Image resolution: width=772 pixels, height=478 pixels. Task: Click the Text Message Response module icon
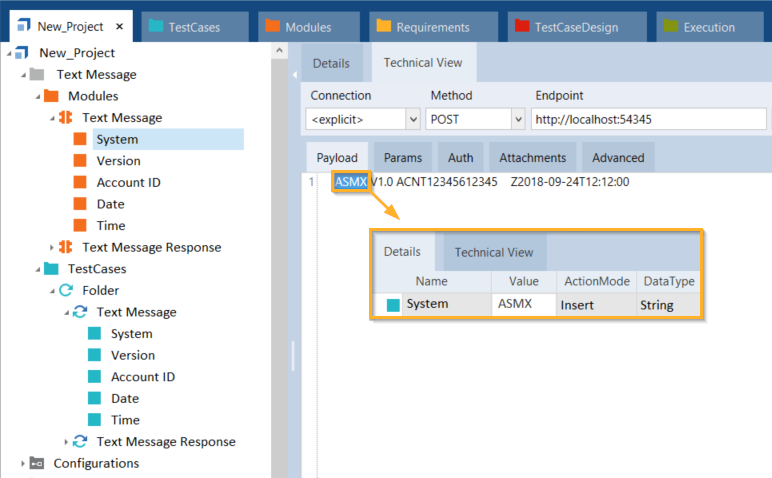pyautogui.click(x=66, y=247)
